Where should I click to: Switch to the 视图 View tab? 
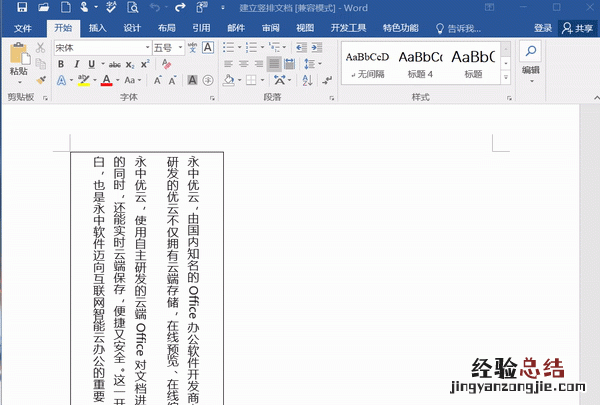point(305,28)
